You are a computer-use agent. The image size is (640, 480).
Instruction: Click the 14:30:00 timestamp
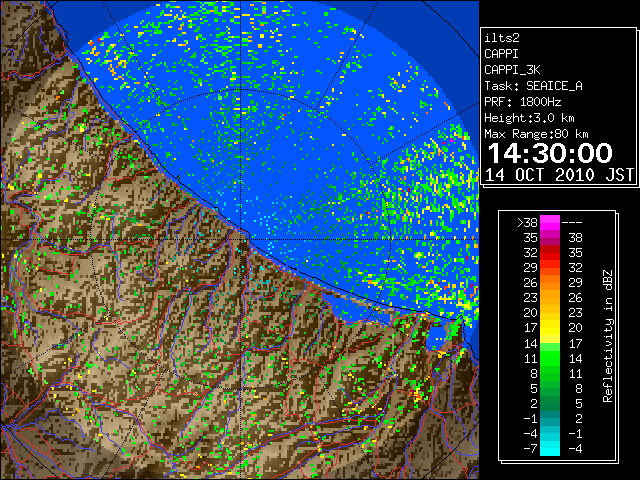pyautogui.click(x=550, y=153)
